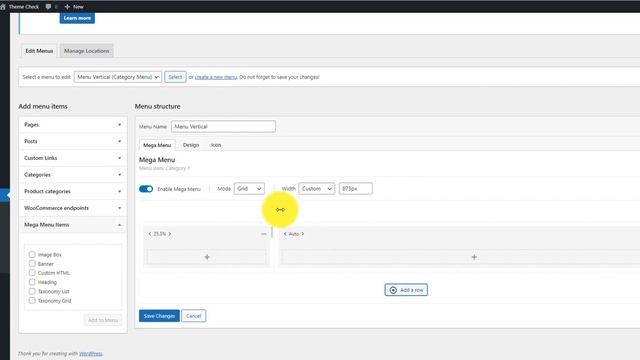Screen dimensions: 640x360
Task: Open the Mode Grid dropdown
Action: click(x=249, y=189)
